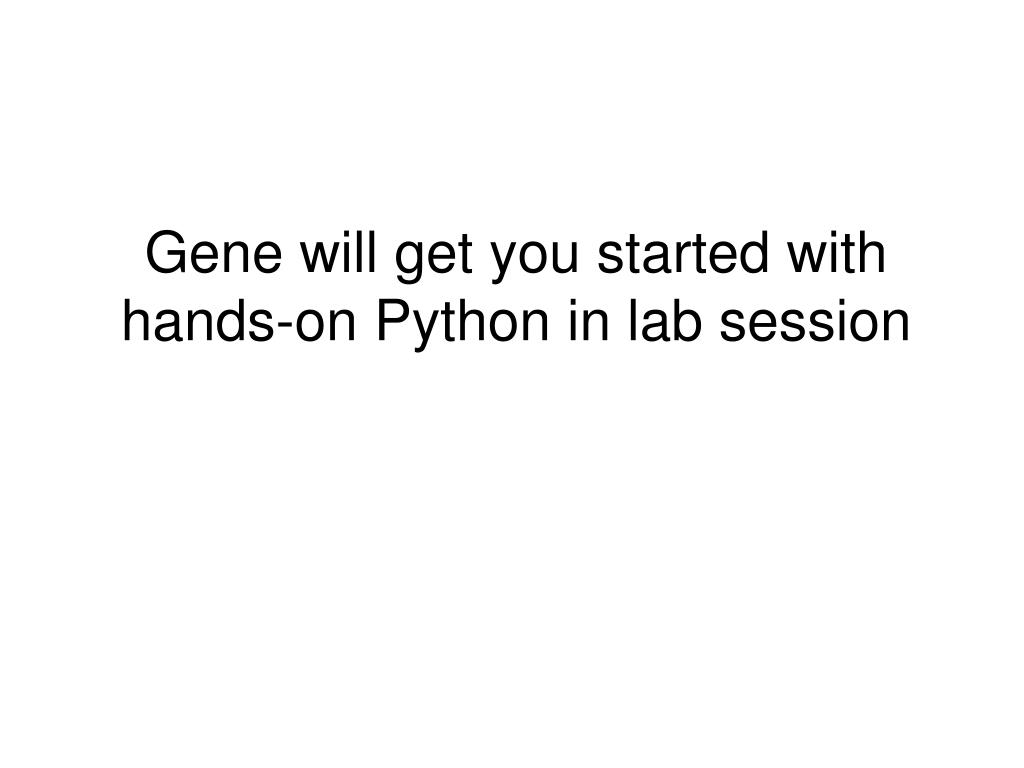This screenshot has width=1024, height=768.
Task: Click the word "Gene" on the slide
Action: pos(214,253)
